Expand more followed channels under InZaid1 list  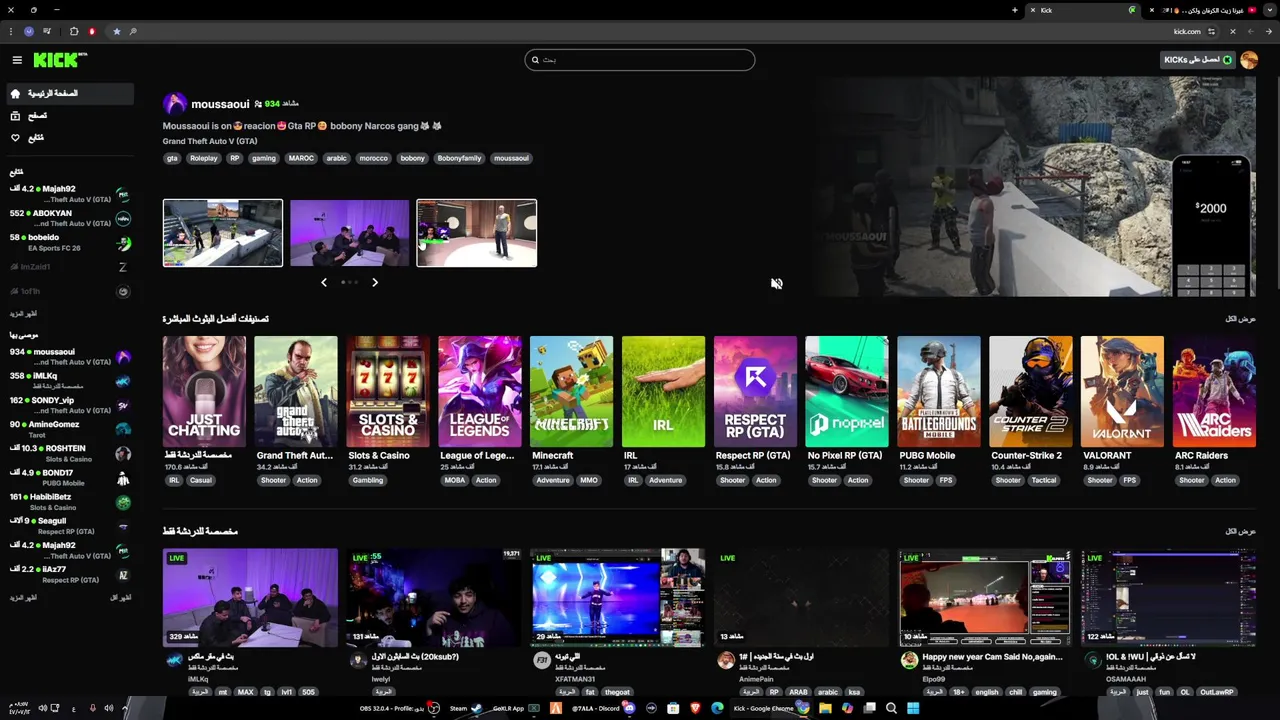pos(24,314)
